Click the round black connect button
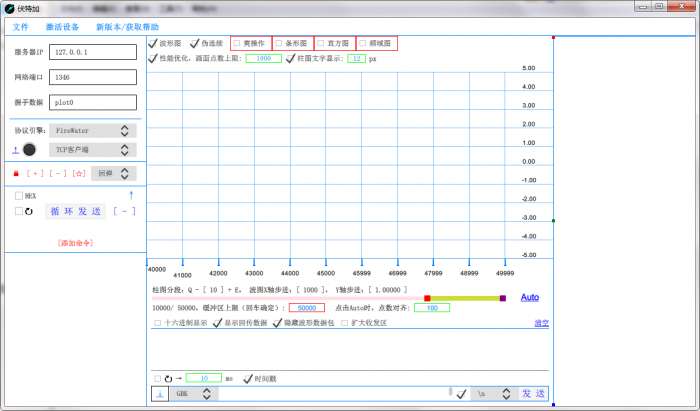Image resolution: width=700 pixels, height=411 pixels. [30, 149]
